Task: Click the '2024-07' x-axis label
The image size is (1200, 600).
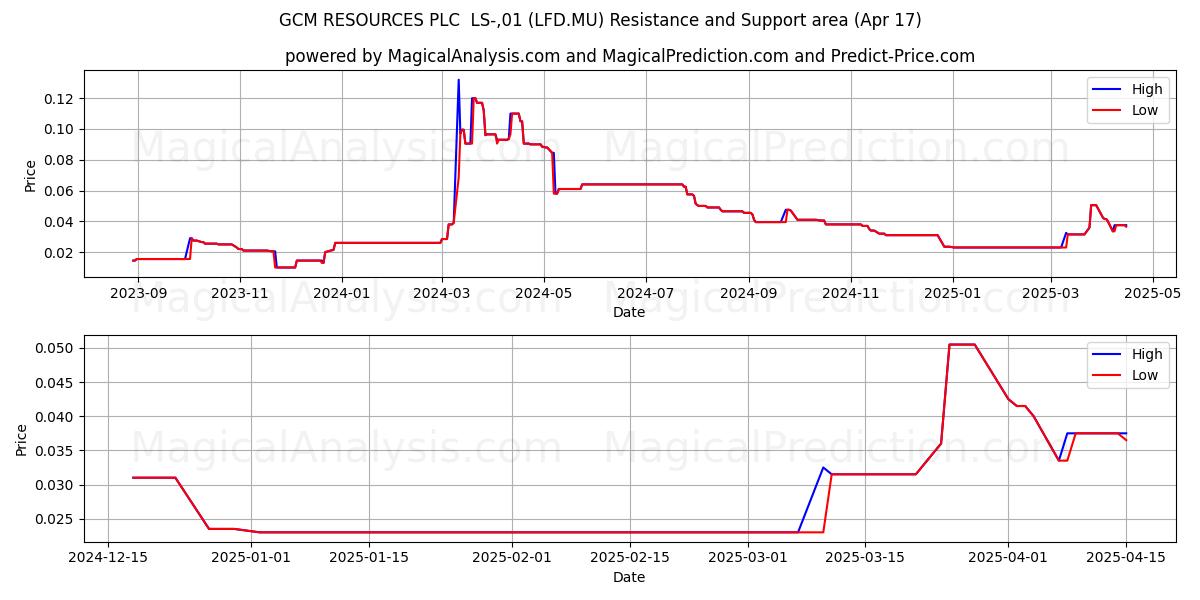Action: pos(646,293)
